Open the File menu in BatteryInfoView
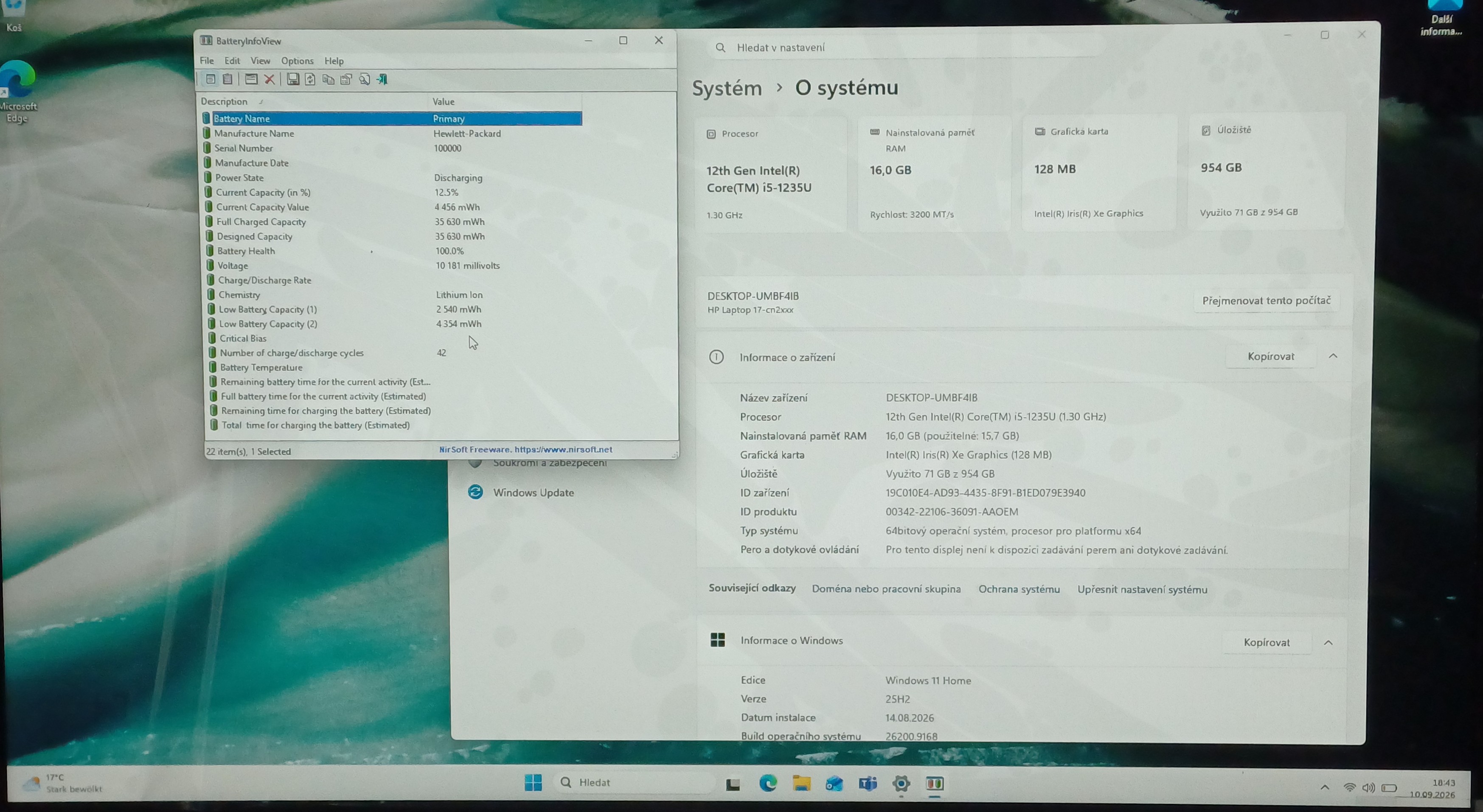Screen dimensions: 1483x812 click(x=207, y=60)
